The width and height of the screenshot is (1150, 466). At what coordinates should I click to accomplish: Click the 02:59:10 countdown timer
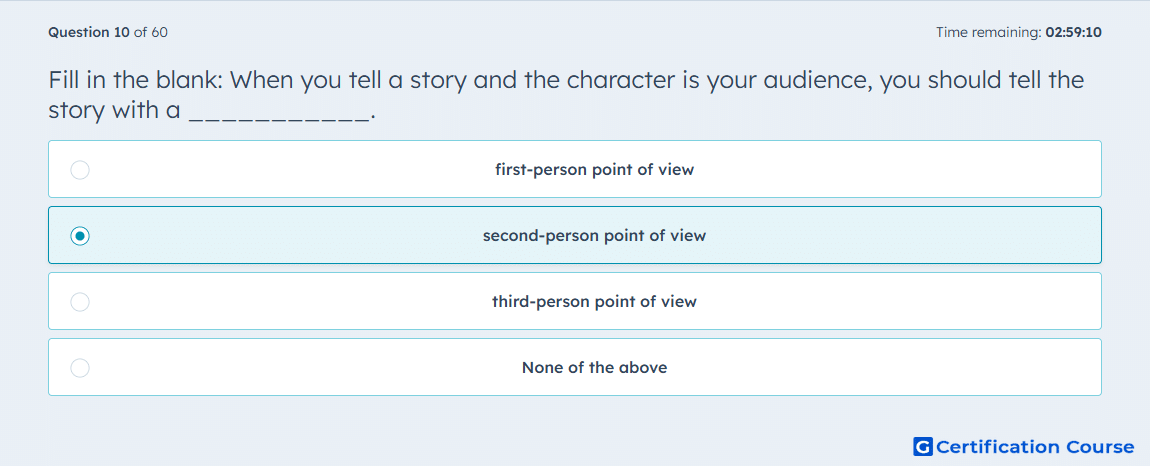point(1073,32)
